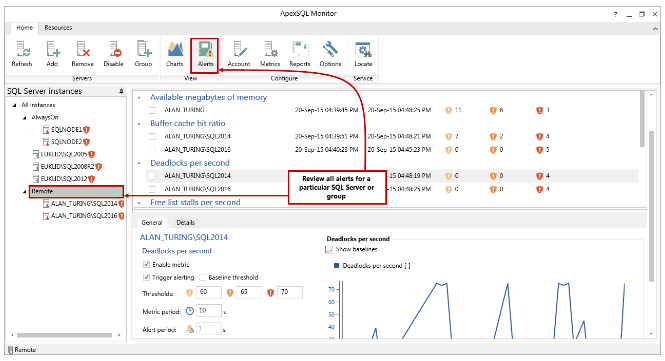
Task: Switch to the Home ribbon tab
Action: point(25,28)
